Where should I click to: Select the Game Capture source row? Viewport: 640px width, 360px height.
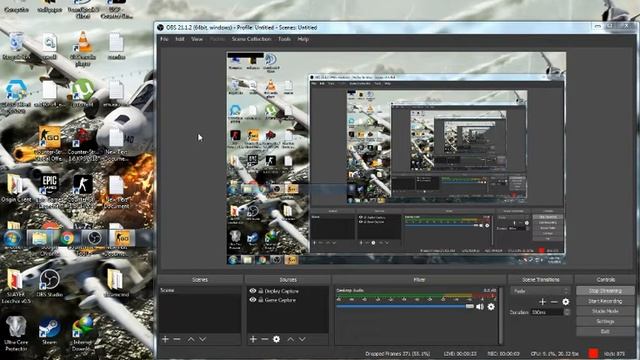pyautogui.click(x=288, y=300)
